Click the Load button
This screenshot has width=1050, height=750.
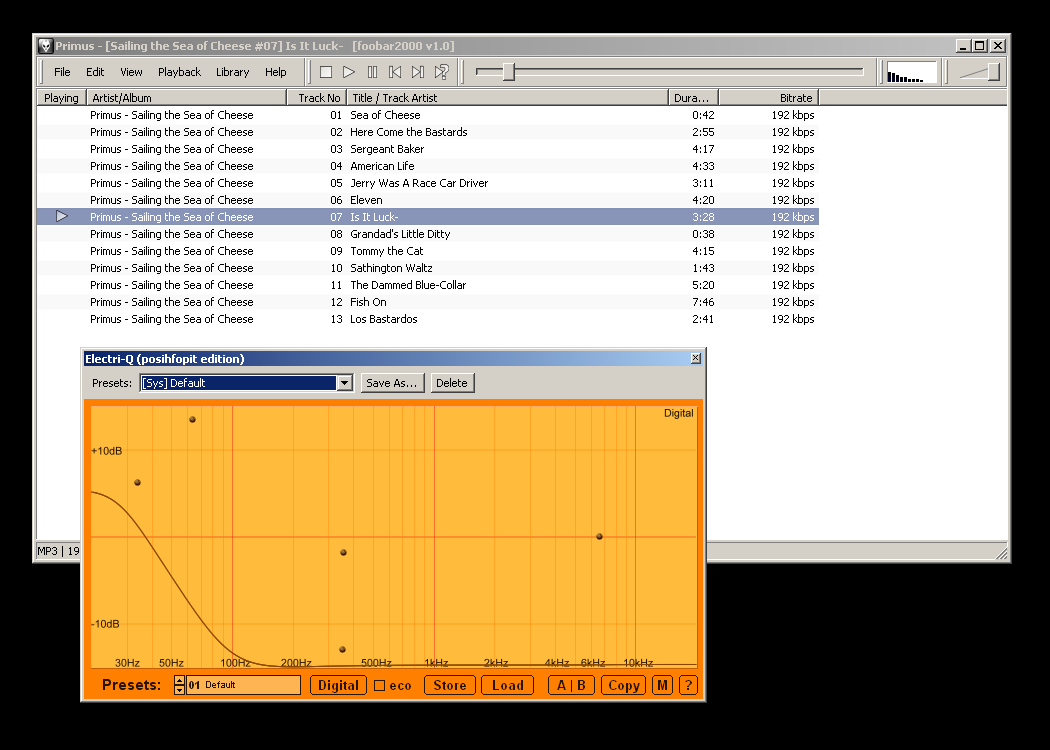click(x=508, y=685)
